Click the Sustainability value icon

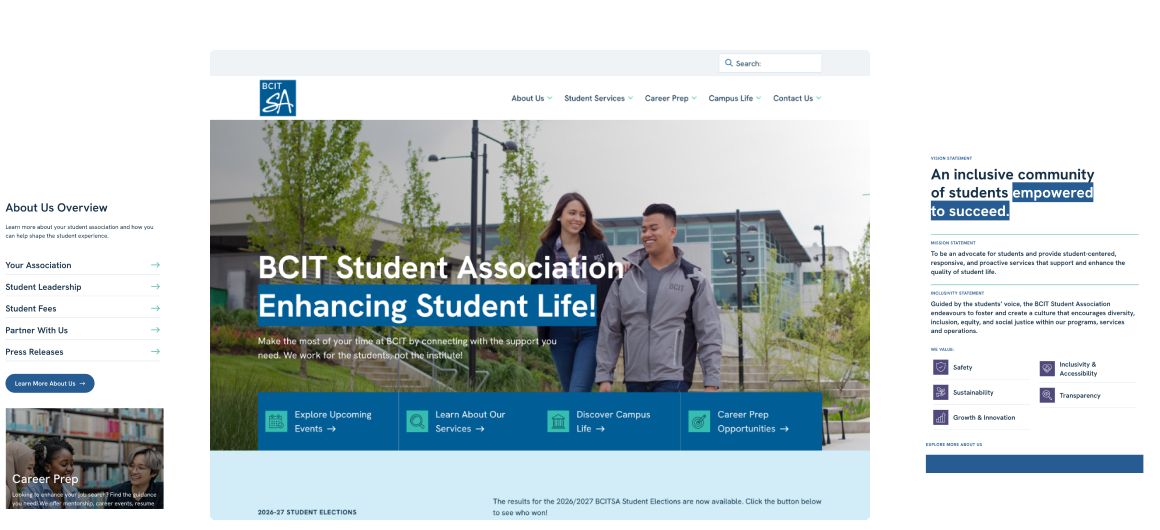940,393
